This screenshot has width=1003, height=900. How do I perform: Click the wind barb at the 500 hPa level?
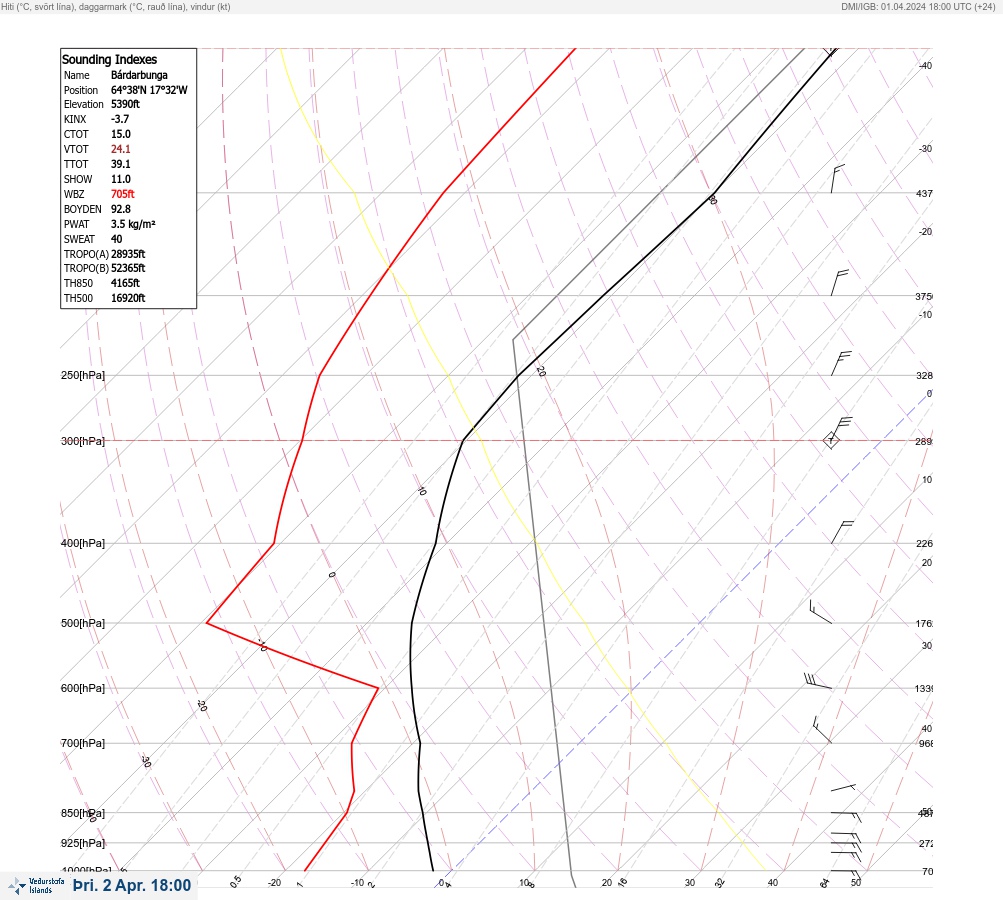821,612
